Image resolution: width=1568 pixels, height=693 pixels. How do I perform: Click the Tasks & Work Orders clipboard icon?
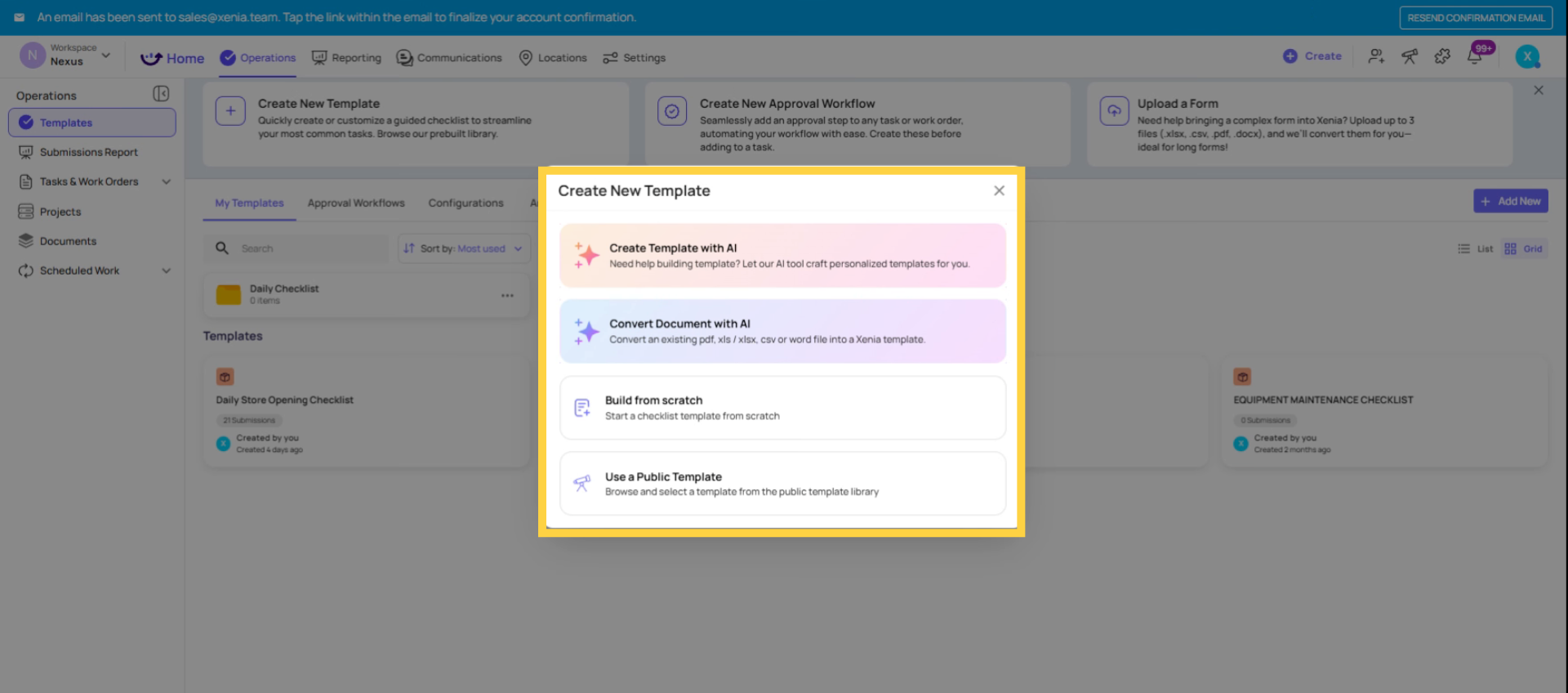tap(26, 181)
